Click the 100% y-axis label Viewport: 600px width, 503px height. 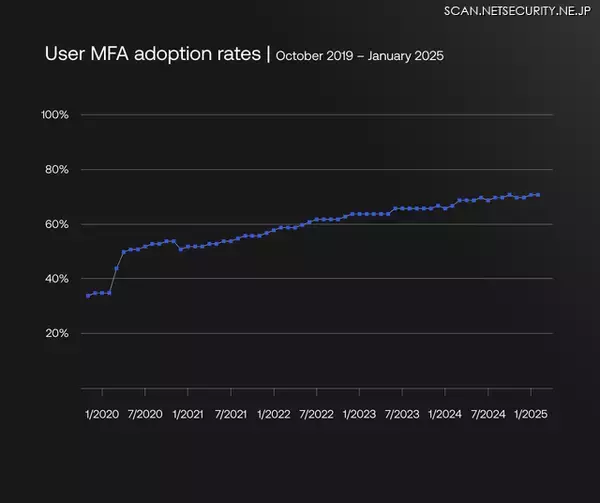[x=54, y=115]
